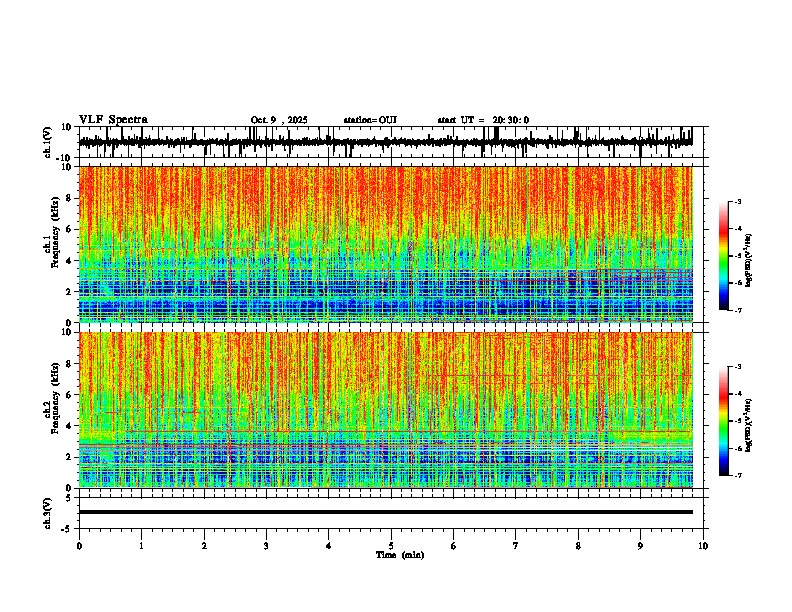Click the "8" kHz tick on ch.1 frequency axis

71,198
